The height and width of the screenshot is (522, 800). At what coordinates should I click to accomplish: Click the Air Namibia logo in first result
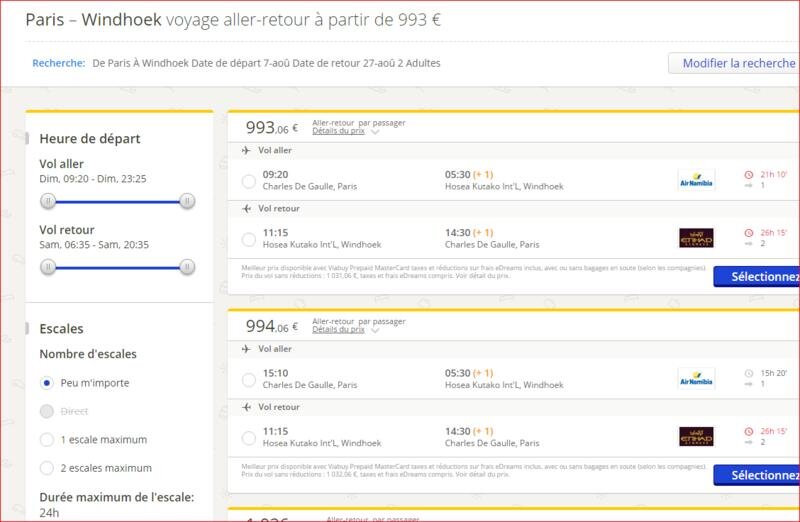[x=696, y=180]
